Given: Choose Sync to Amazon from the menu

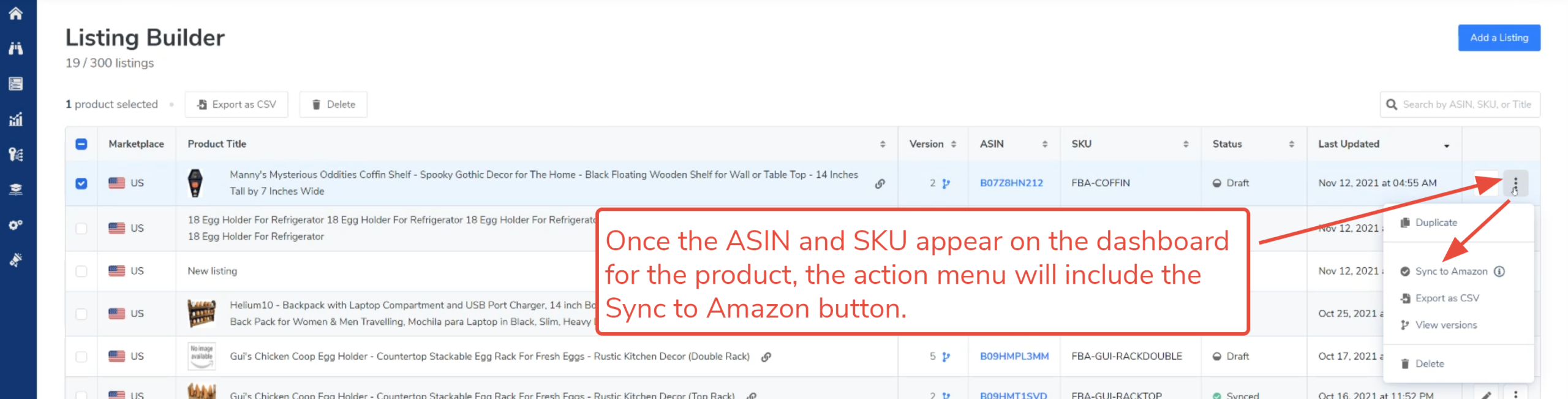Looking at the screenshot, I should point(1450,272).
